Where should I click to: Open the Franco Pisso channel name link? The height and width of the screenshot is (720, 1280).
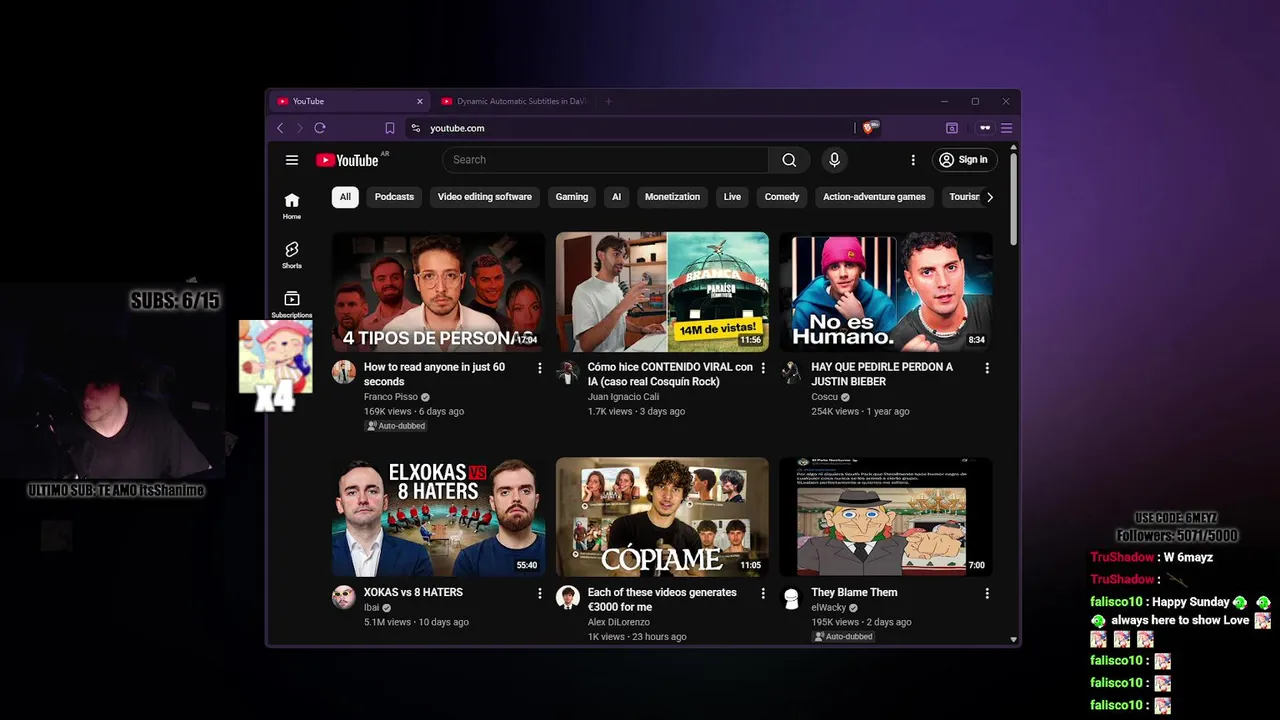tap(391, 397)
